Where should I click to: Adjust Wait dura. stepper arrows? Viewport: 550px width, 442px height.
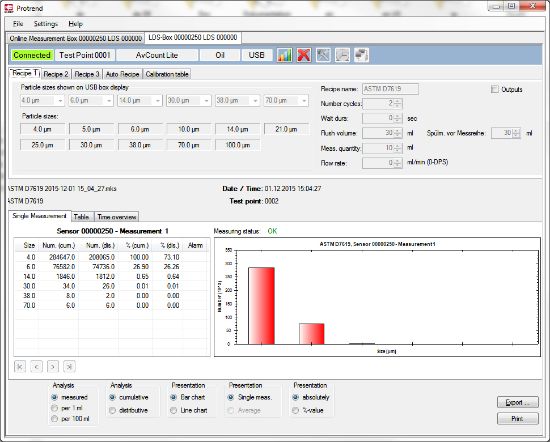pyautogui.click(x=397, y=119)
